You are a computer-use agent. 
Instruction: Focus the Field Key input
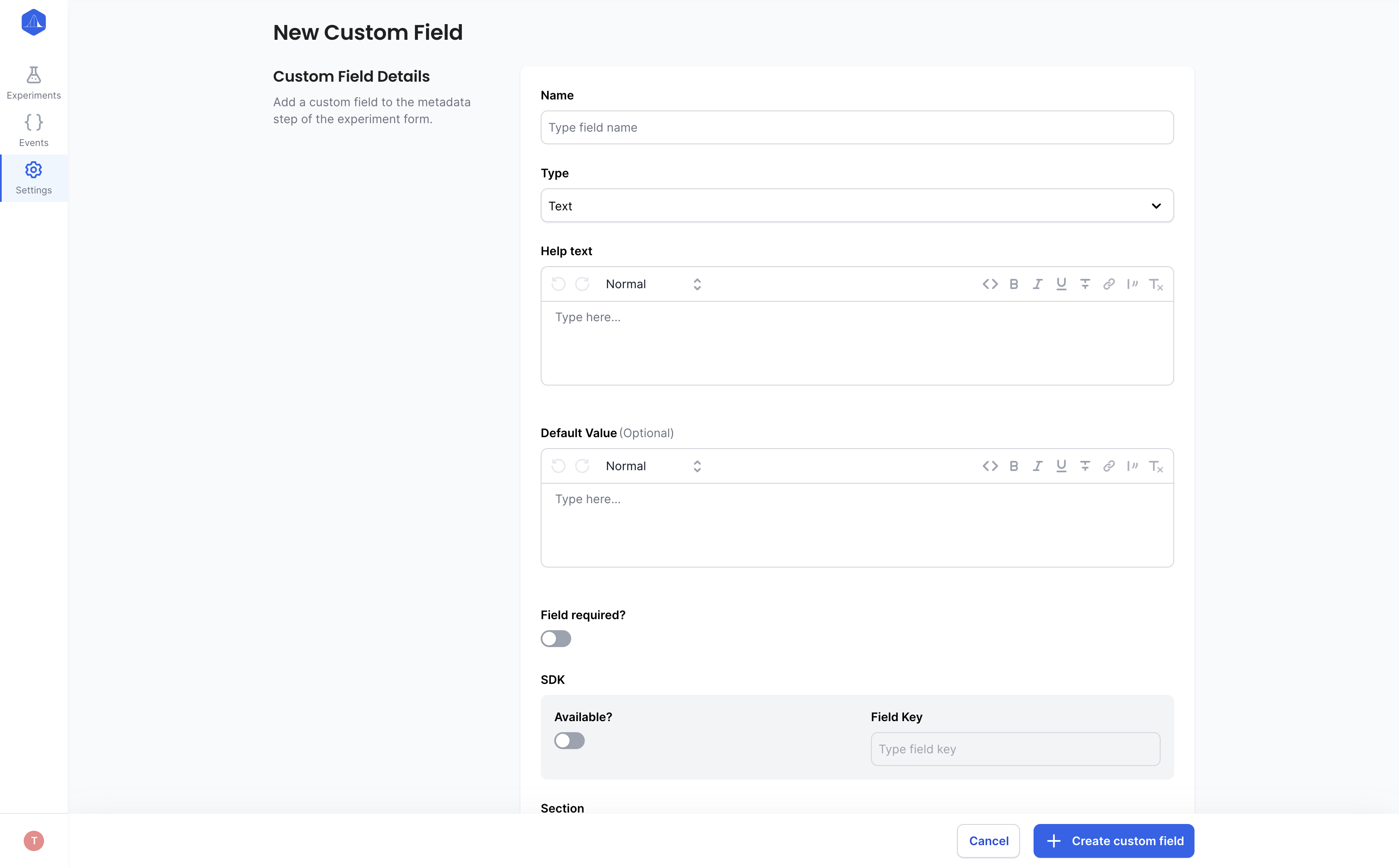1015,749
